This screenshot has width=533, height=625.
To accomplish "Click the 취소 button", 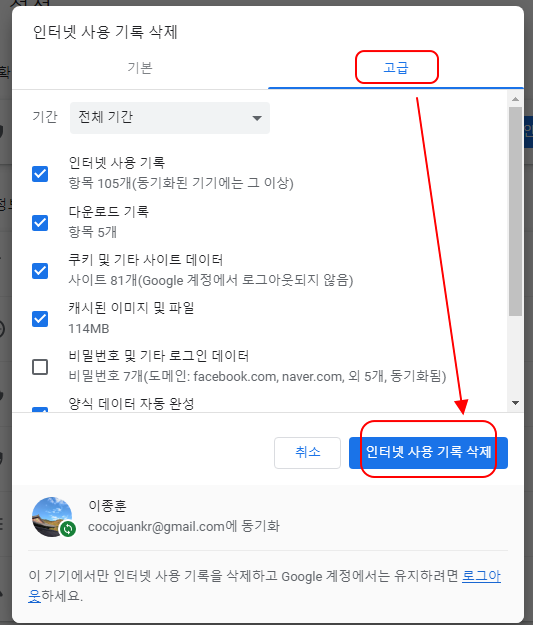I will coord(307,453).
